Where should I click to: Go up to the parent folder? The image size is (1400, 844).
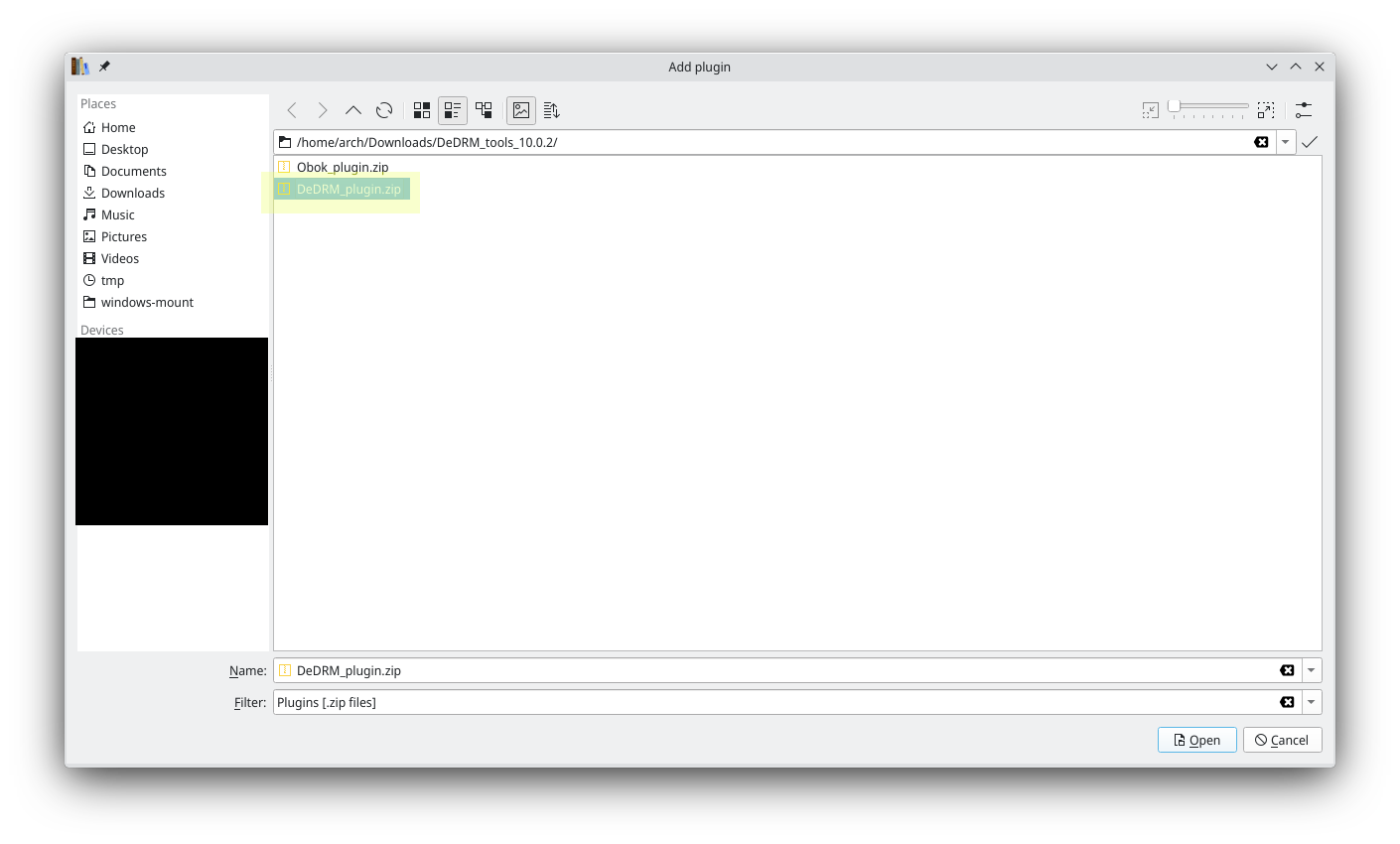[x=353, y=110]
